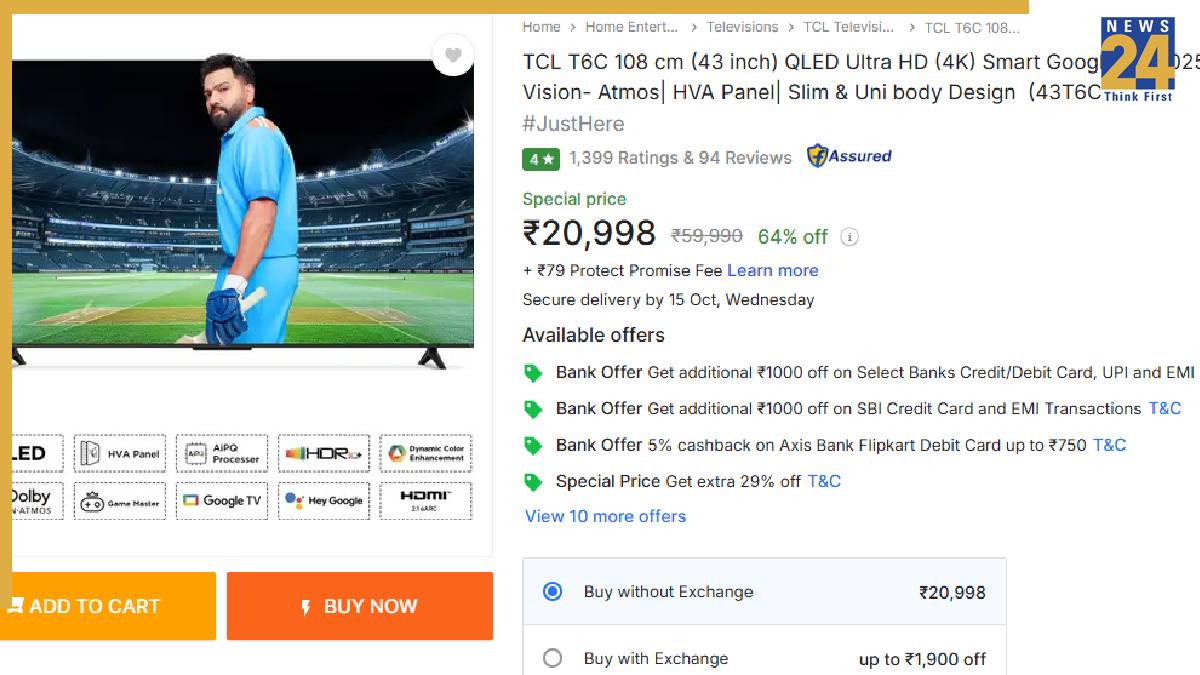Click the Game Master feature badge
The height and width of the screenshot is (675, 1200).
(x=120, y=500)
